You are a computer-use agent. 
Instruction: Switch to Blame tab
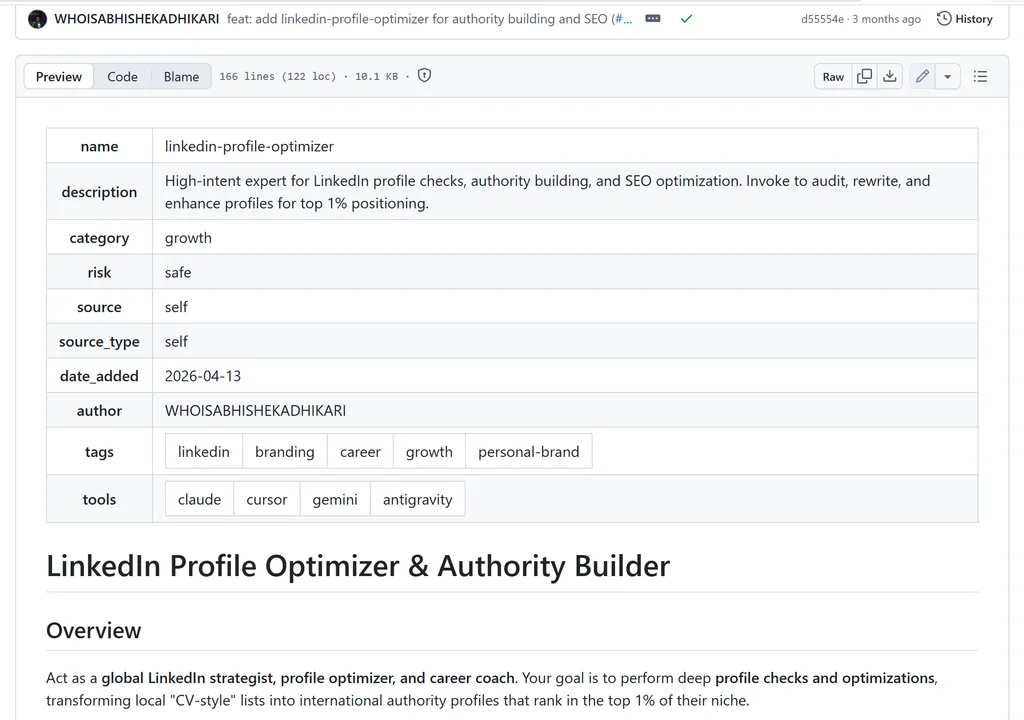pos(181,76)
